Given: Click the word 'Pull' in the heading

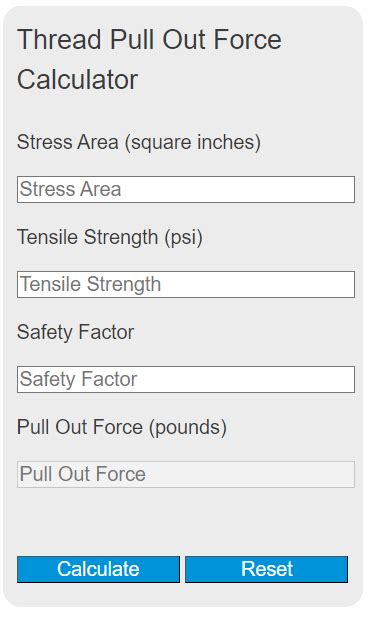Looking at the screenshot, I should click(132, 40).
